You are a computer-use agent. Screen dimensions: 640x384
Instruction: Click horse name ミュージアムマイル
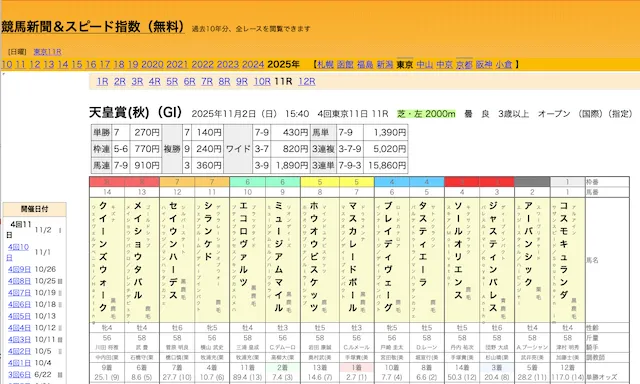click(x=279, y=257)
